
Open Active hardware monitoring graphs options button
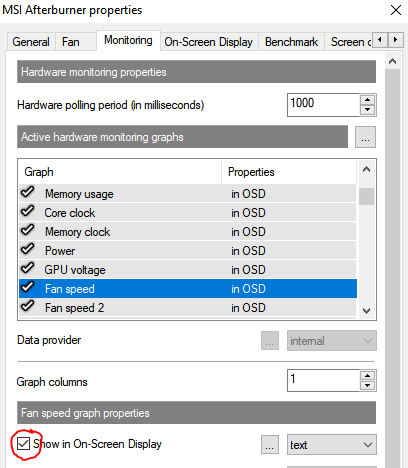point(365,137)
